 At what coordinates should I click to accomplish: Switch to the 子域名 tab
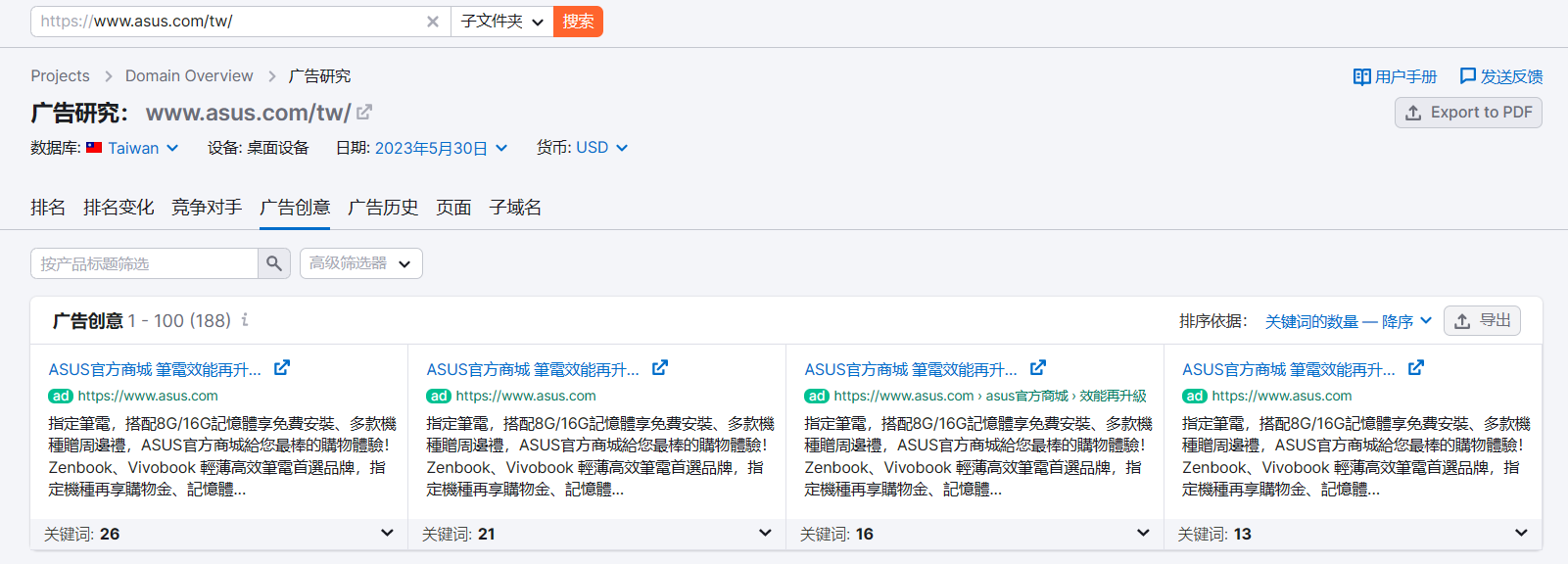[515, 208]
